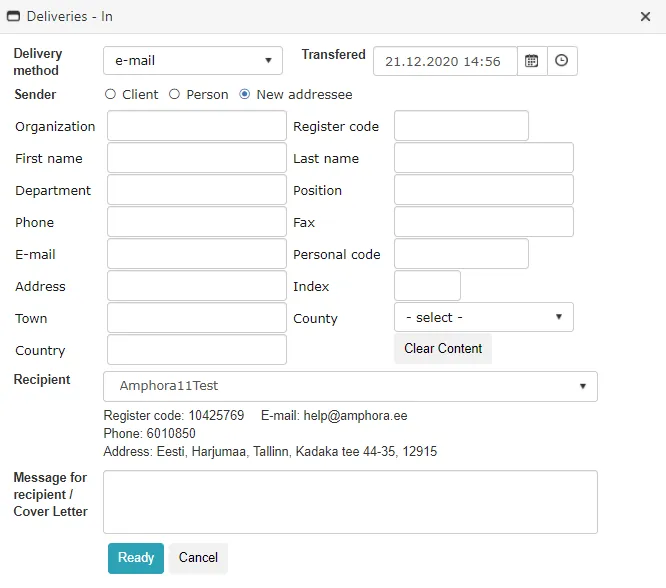Click the Ready button

coord(136,558)
